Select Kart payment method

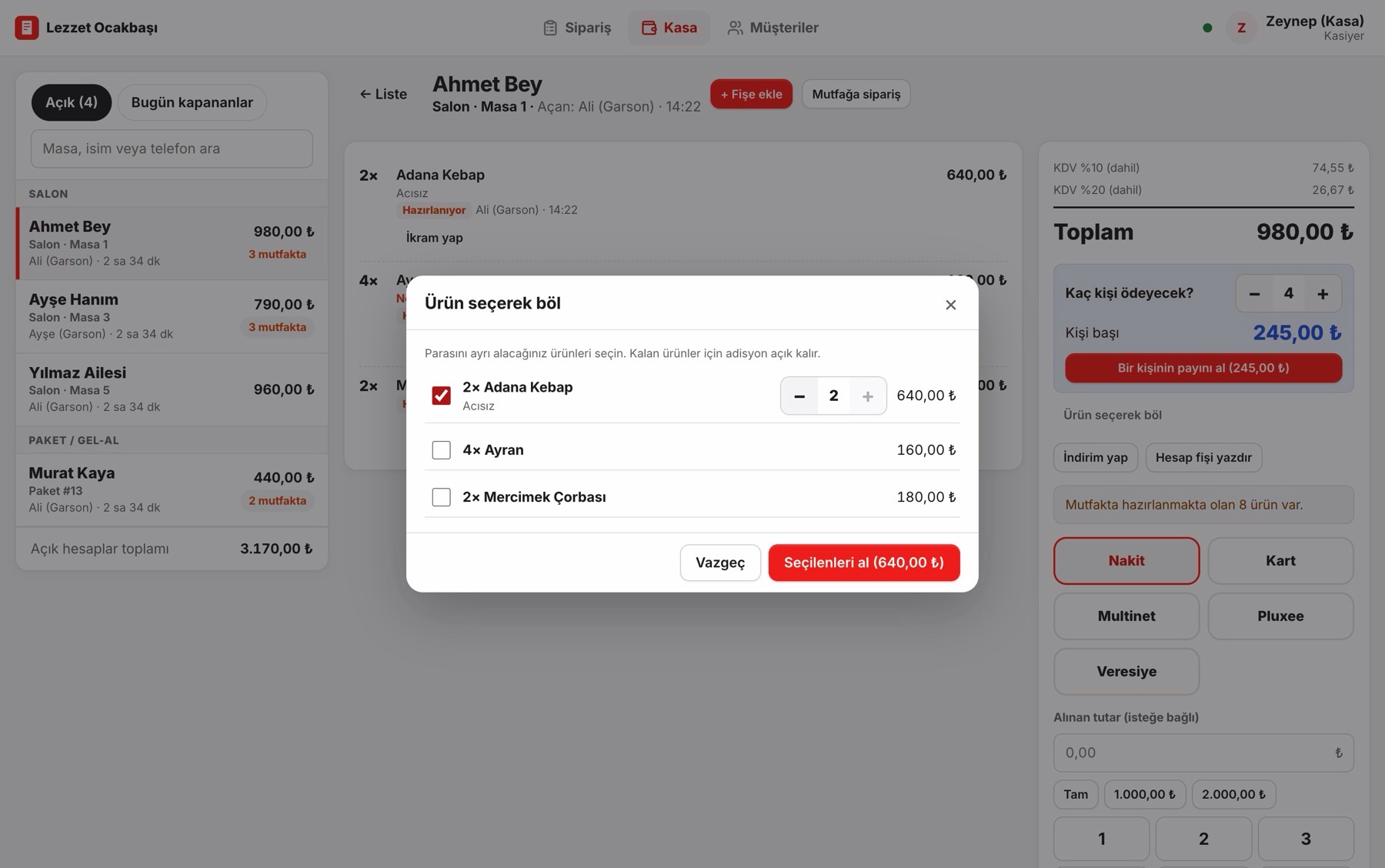click(1280, 561)
